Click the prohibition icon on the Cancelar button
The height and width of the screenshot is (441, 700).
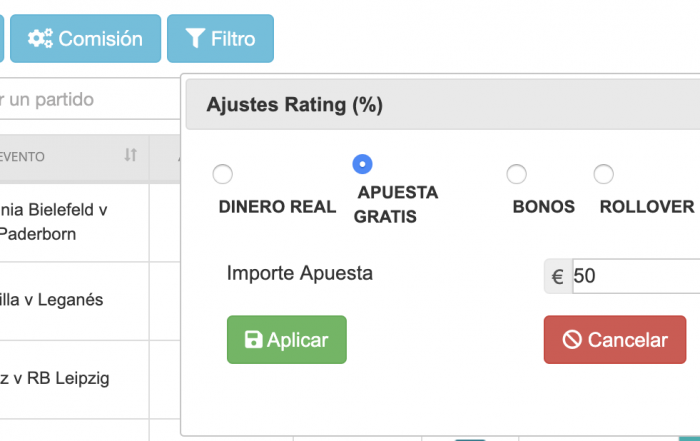[x=572, y=340]
